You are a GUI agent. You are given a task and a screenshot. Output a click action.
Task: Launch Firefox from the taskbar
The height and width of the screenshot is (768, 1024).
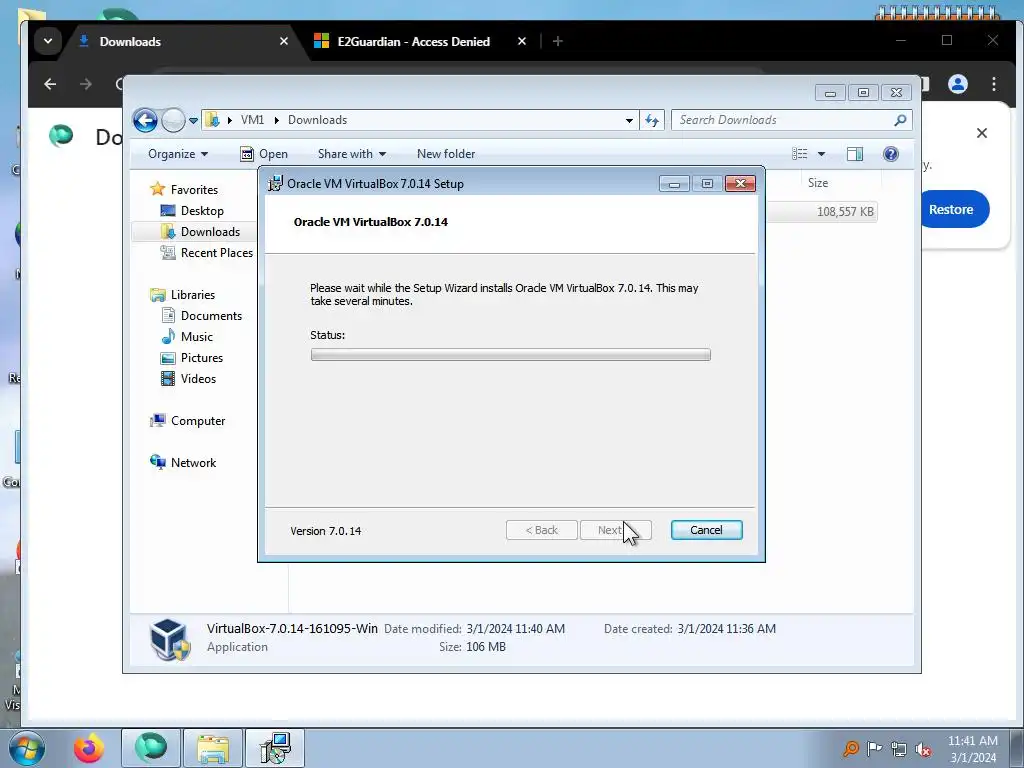click(x=89, y=748)
